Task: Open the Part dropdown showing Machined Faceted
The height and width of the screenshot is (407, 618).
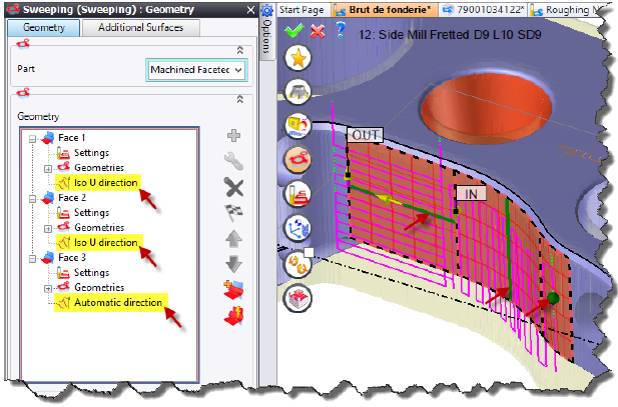Action: pyautogui.click(x=196, y=70)
